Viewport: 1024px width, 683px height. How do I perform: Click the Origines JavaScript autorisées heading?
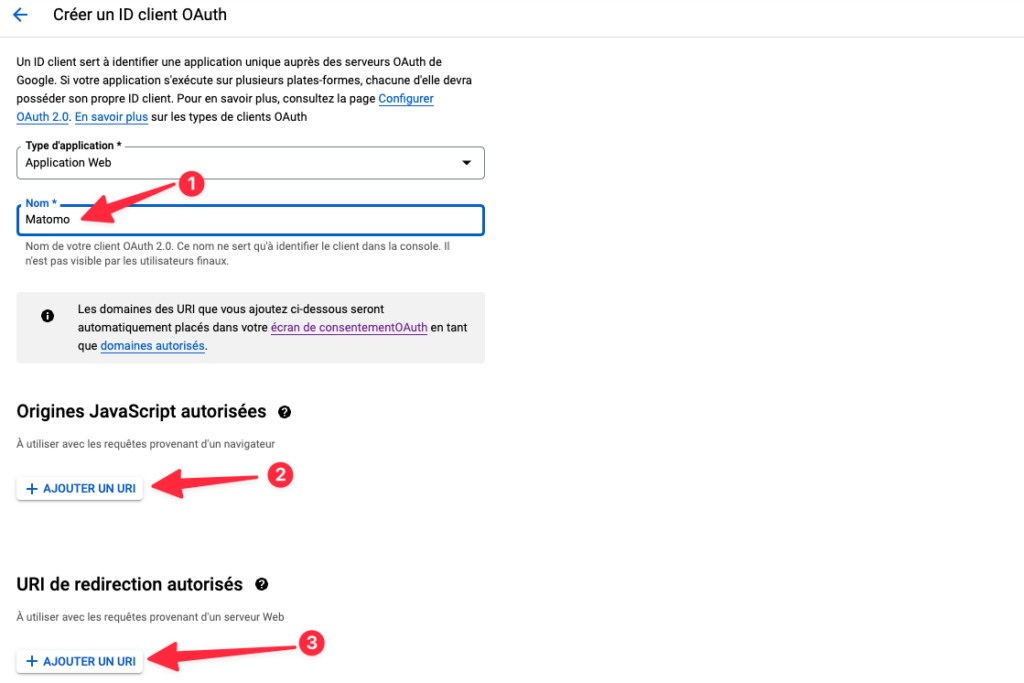[x=142, y=411]
